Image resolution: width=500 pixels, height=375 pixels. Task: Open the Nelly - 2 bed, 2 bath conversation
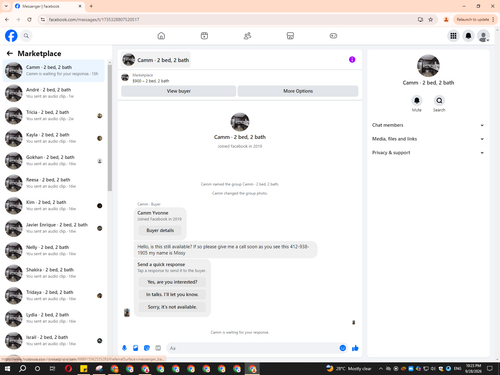(x=54, y=250)
